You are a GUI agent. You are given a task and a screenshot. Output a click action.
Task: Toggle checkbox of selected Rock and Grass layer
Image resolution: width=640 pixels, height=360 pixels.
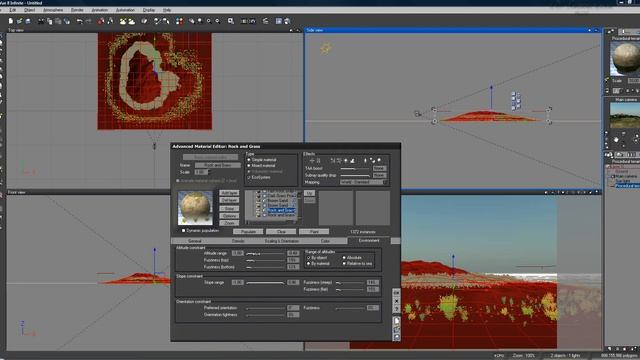tap(264, 210)
